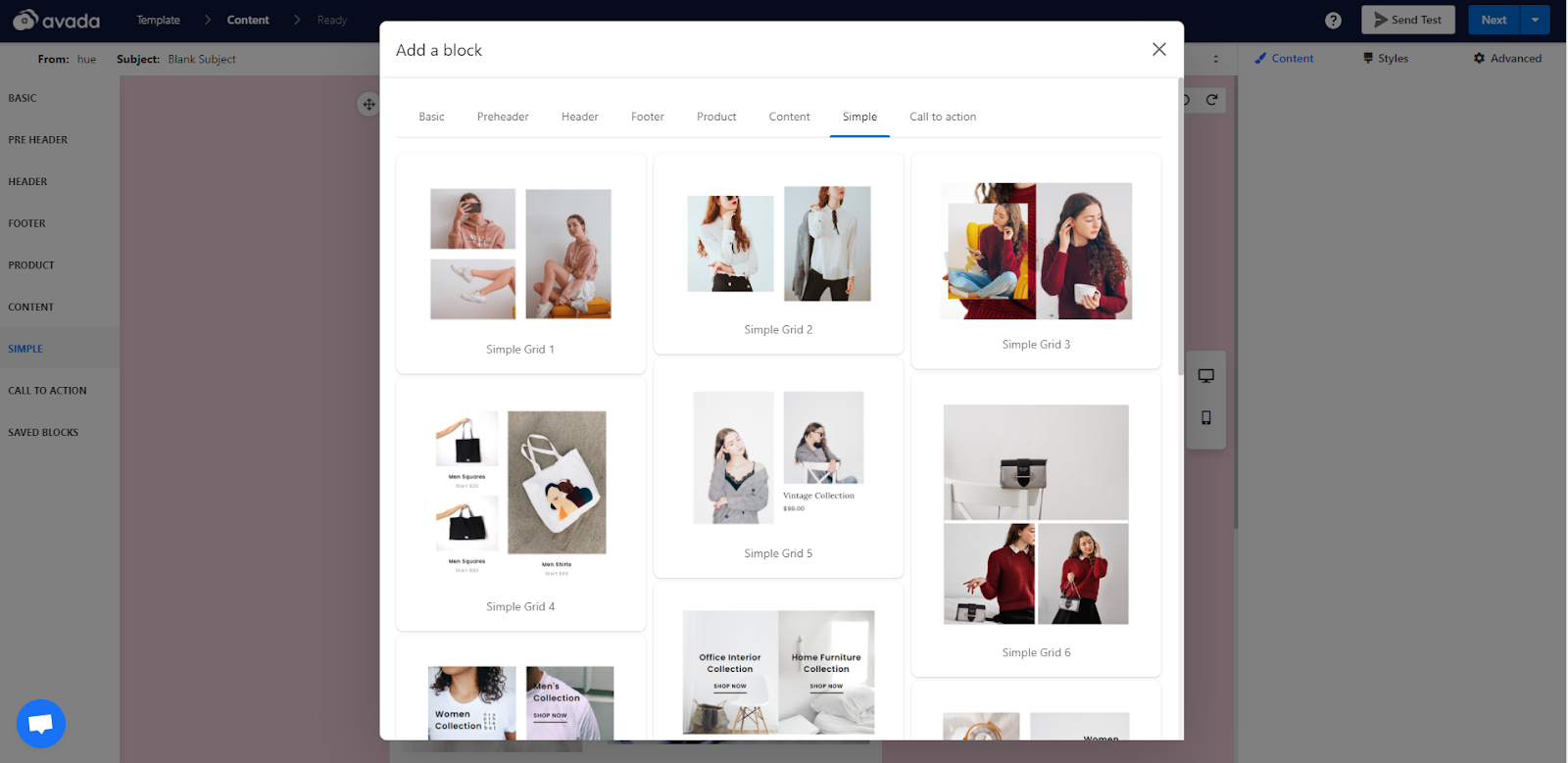Toggle the subject line expander arrows
Screen dimensions: 1568x763
(1216, 59)
